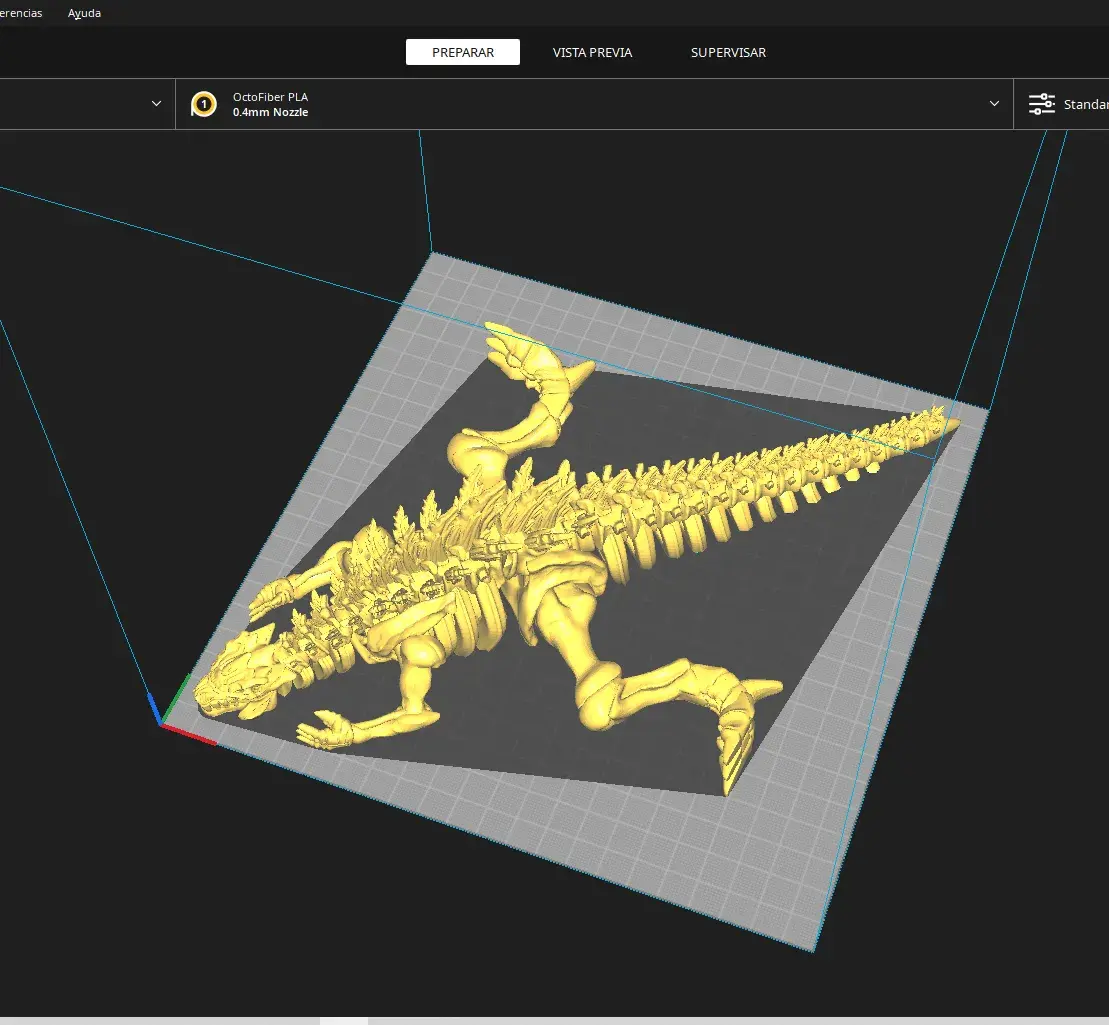The width and height of the screenshot is (1109, 1025).
Task: Click the 0.4mm Nozzle label
Action: point(270,113)
